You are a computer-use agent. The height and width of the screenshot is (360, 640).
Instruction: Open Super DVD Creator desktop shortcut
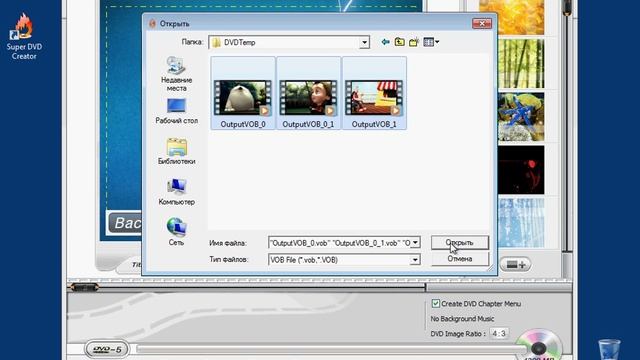24,36
